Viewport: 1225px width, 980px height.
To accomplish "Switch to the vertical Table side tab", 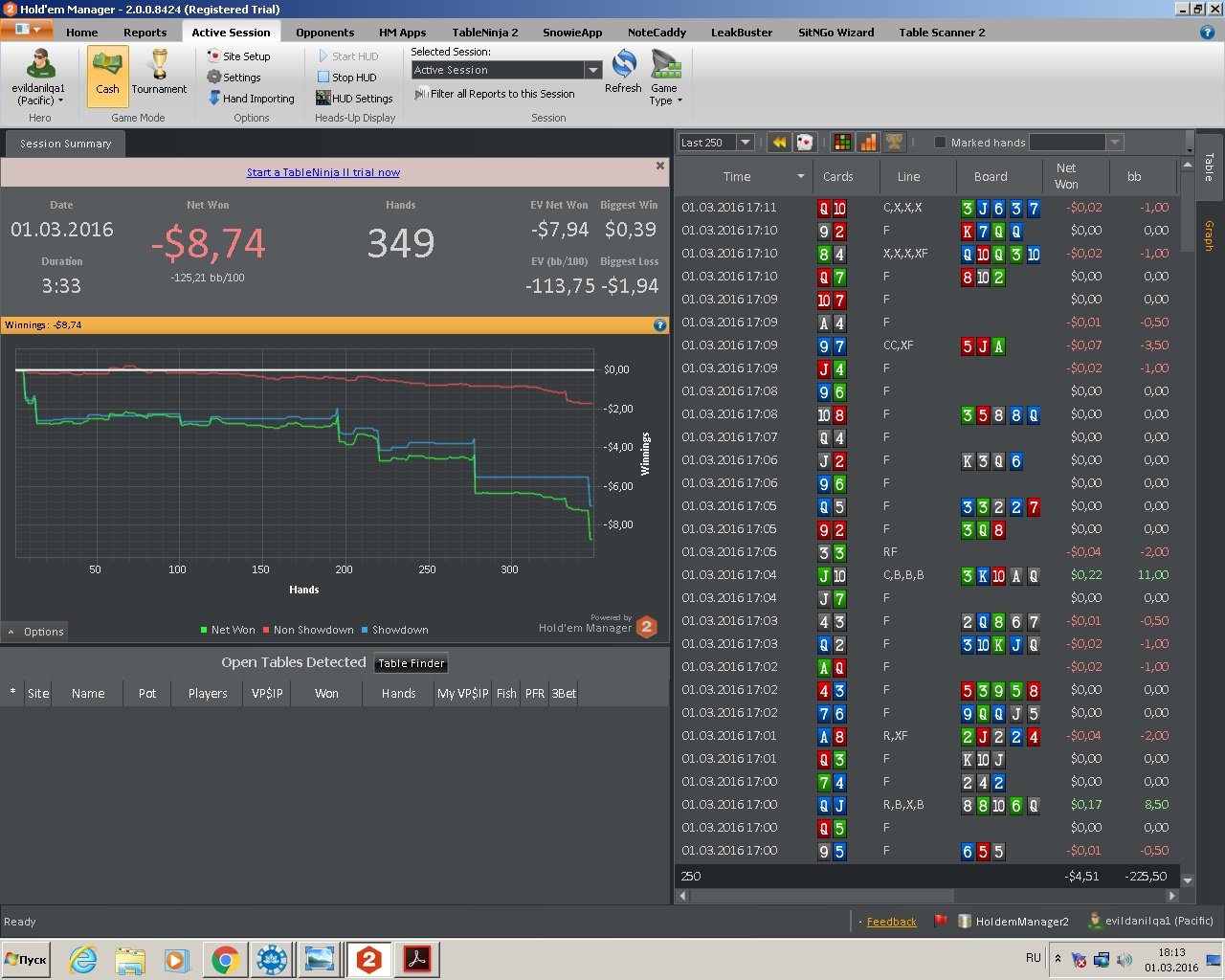I will point(1209,167).
